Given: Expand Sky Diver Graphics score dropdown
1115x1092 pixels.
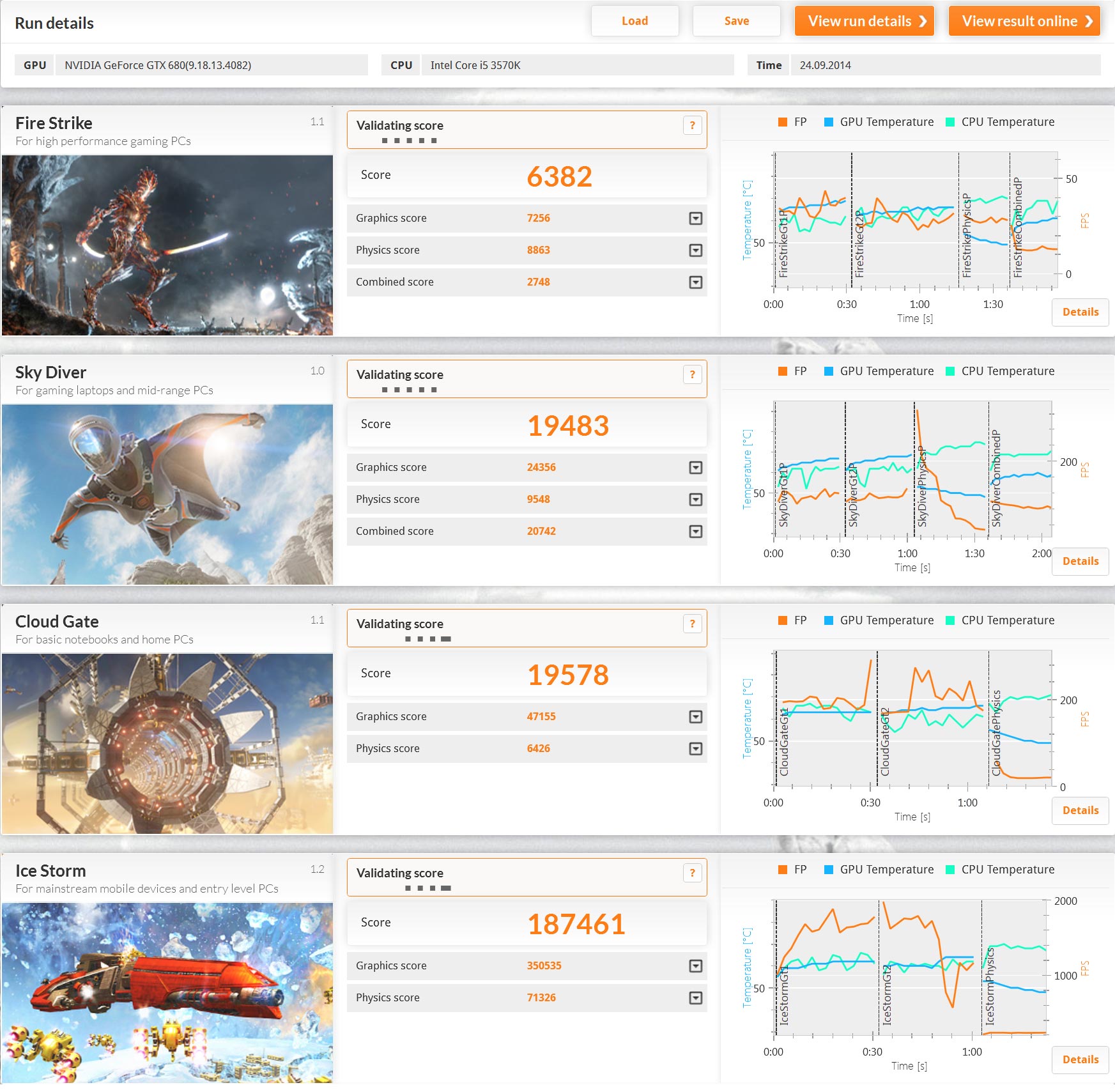Looking at the screenshot, I should pyautogui.click(x=696, y=468).
